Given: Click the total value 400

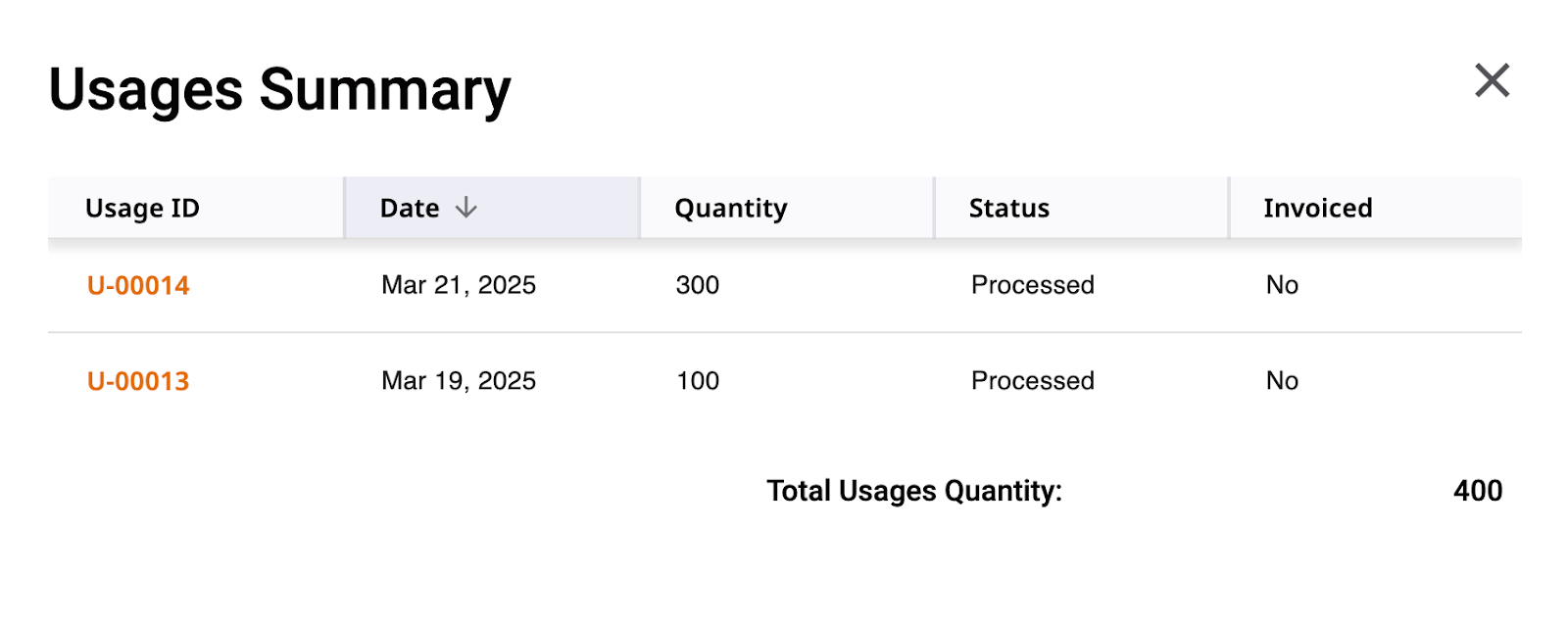Looking at the screenshot, I should (x=1478, y=491).
